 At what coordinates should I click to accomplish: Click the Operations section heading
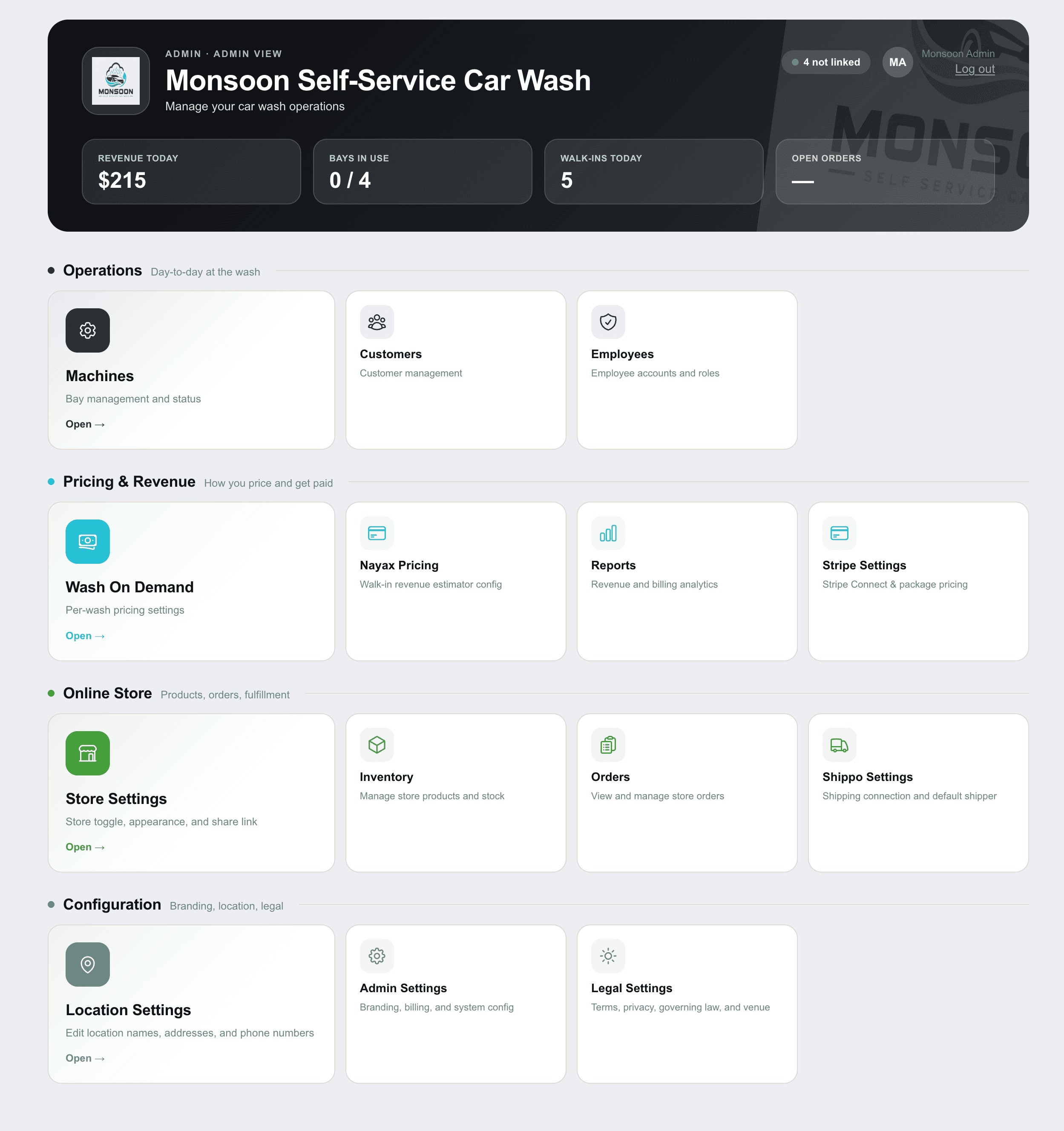point(102,270)
